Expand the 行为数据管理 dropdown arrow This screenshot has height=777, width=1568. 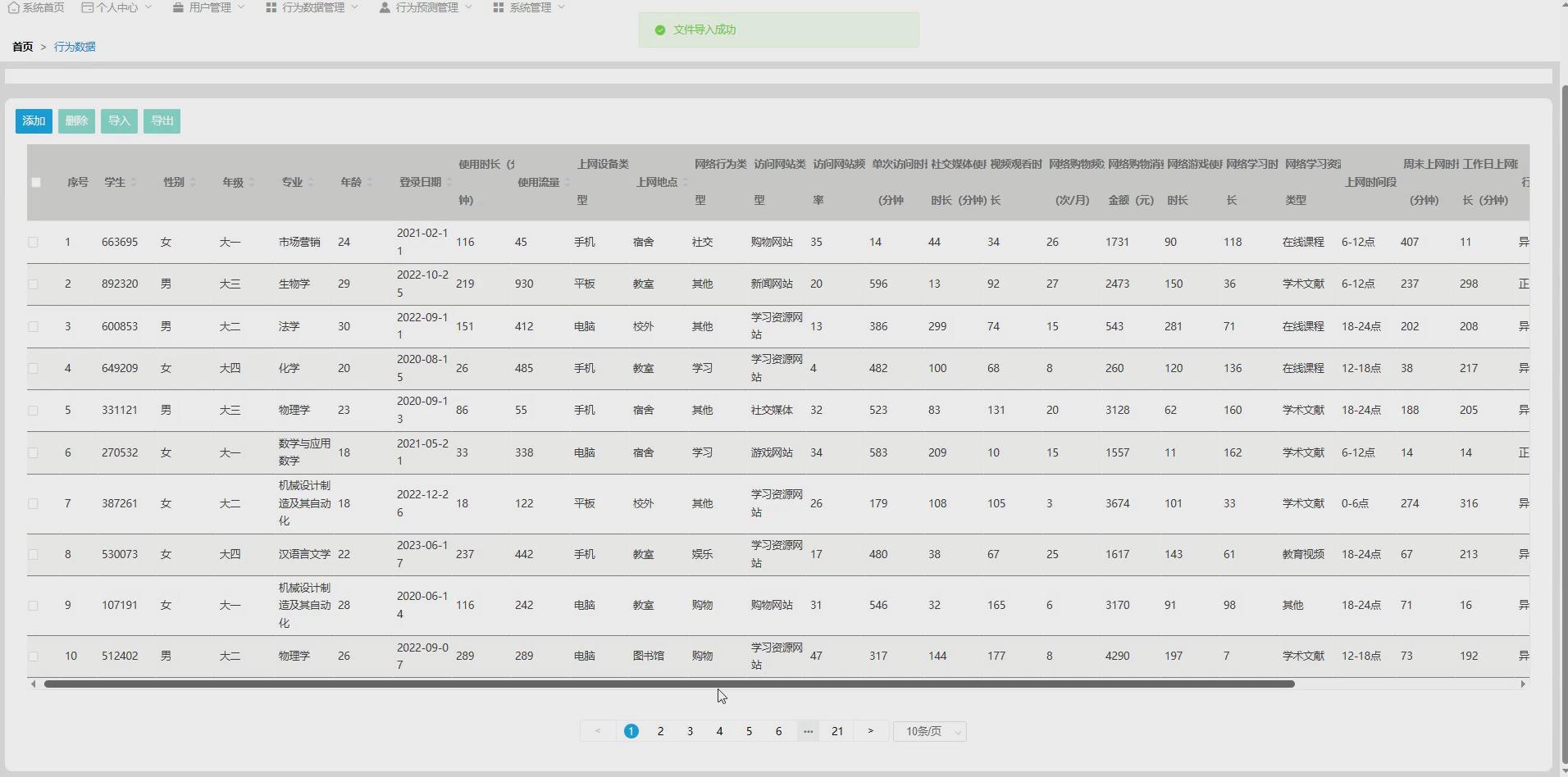tap(354, 7)
